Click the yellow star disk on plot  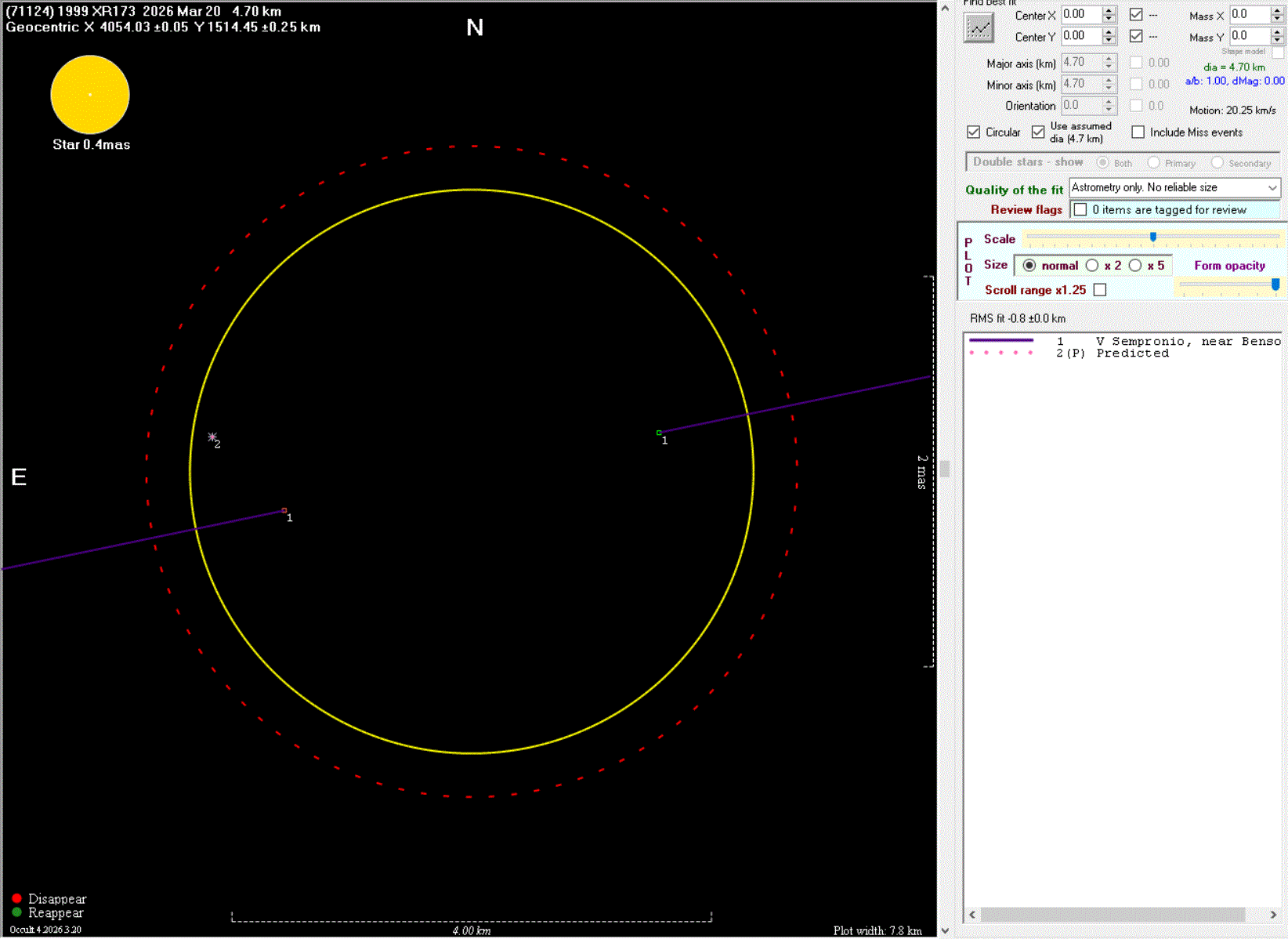point(90,95)
